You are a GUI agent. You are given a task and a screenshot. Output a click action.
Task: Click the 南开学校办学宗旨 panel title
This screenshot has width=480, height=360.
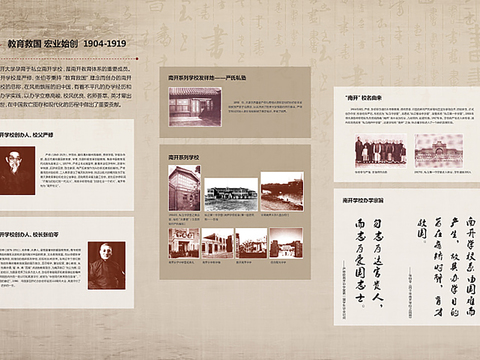click(363, 200)
